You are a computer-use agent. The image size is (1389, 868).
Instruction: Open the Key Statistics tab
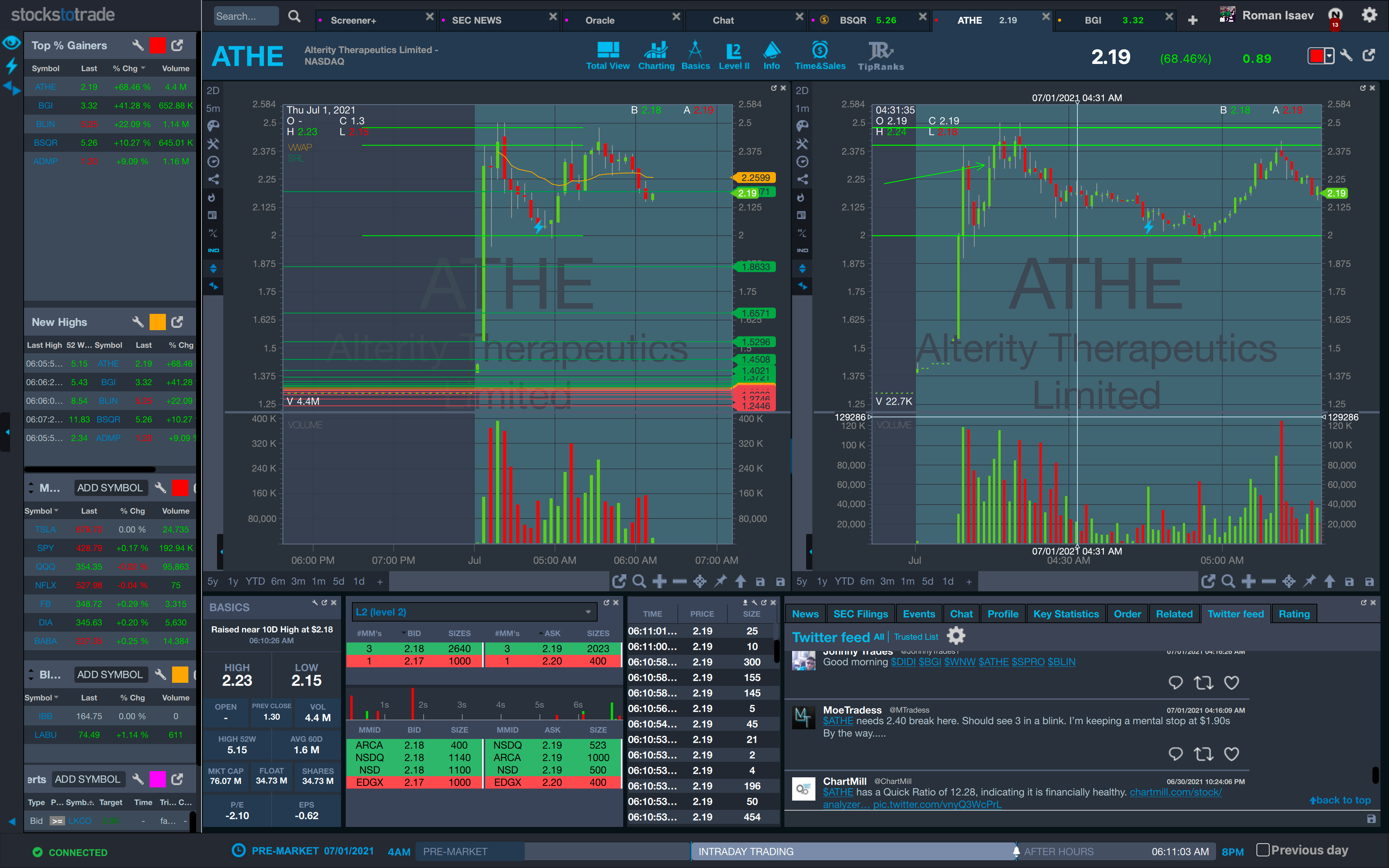1065,614
